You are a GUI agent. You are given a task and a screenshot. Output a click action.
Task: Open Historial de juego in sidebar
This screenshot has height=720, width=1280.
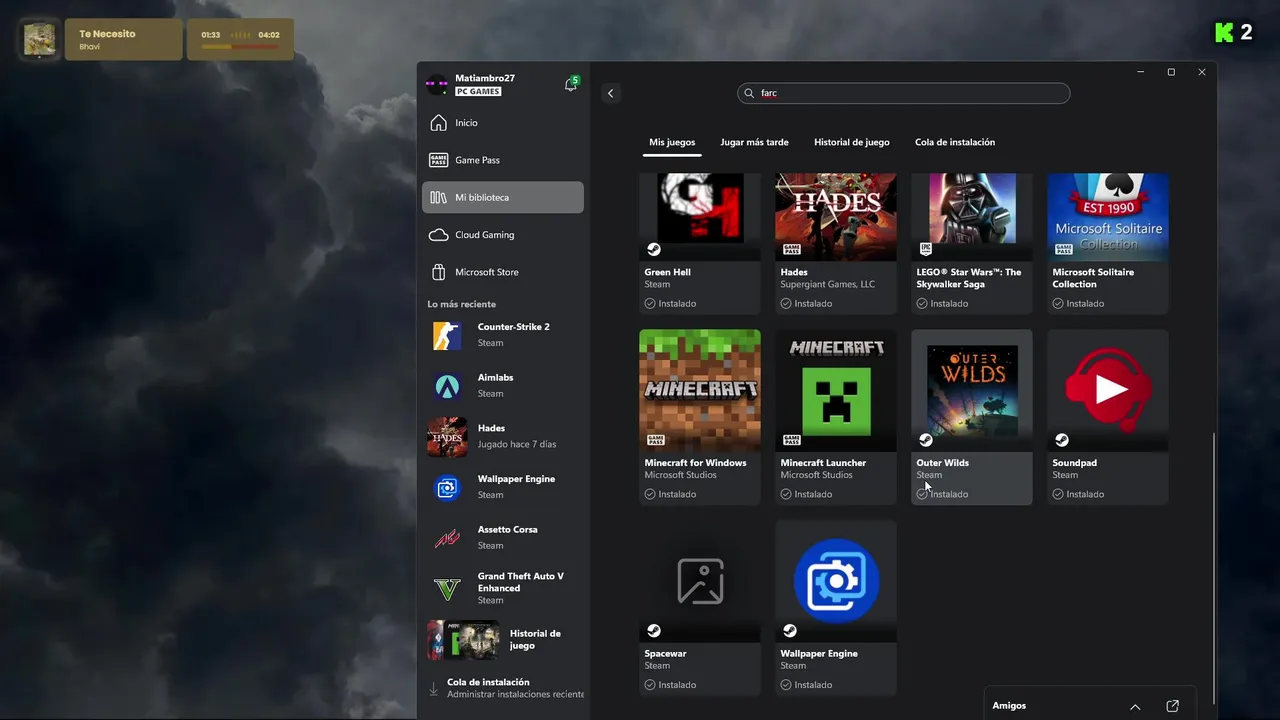503,640
